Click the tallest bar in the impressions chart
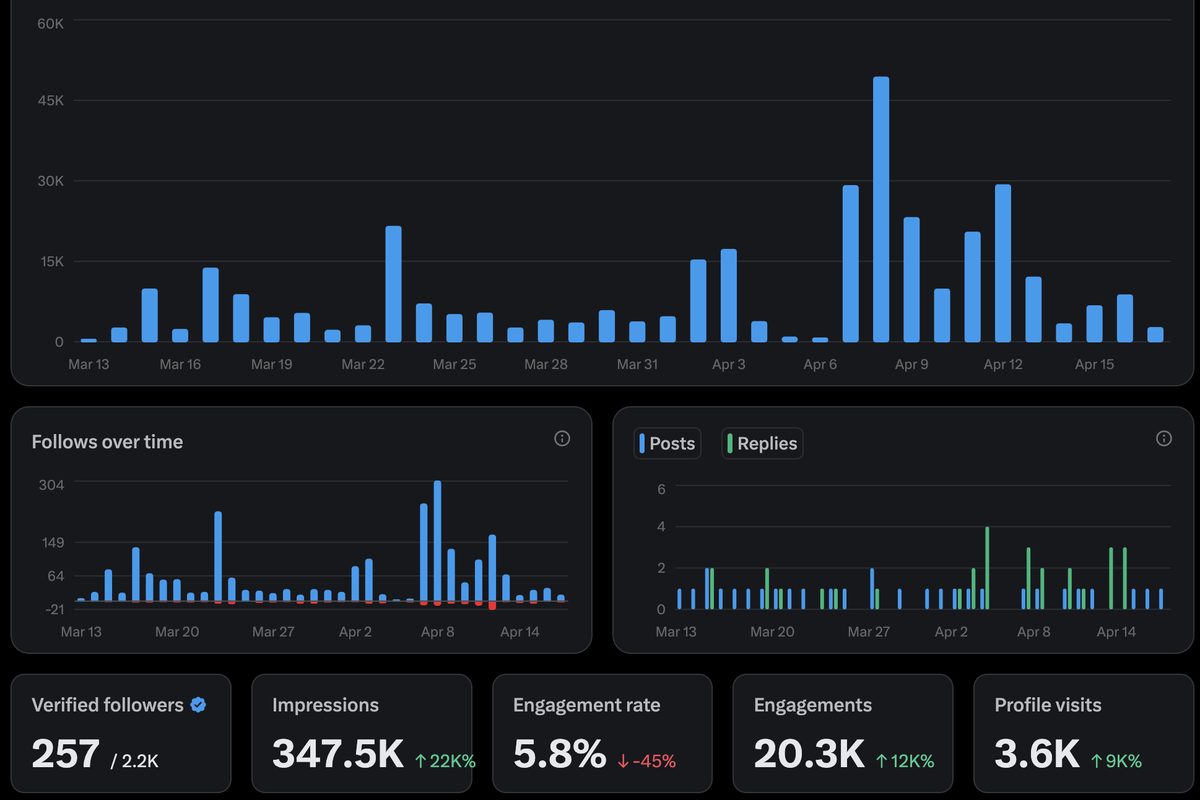This screenshot has width=1200, height=800. [x=881, y=209]
